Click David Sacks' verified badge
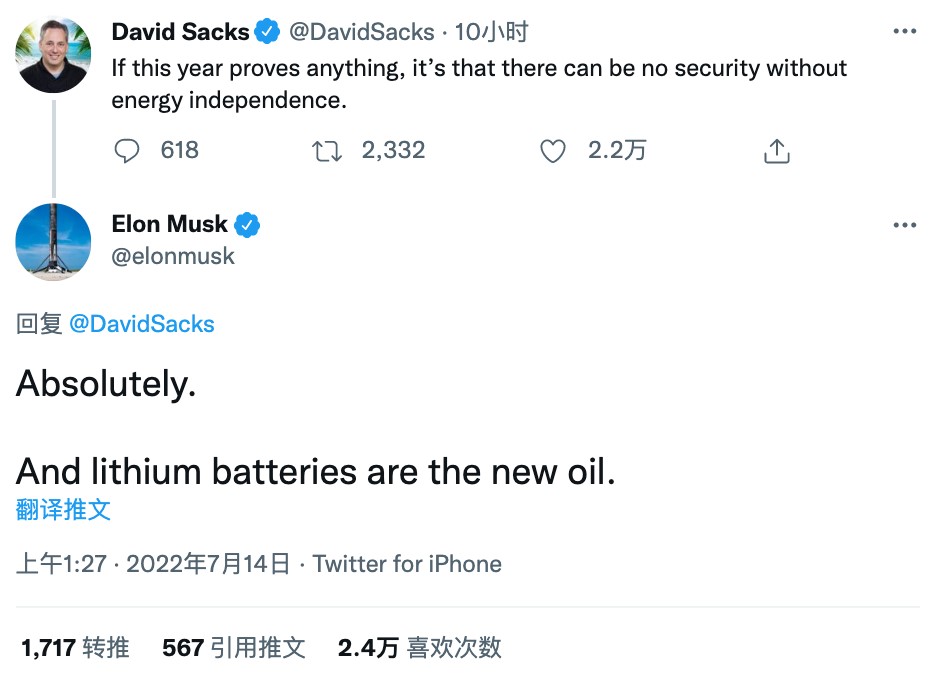This screenshot has width=940, height=682. point(267,33)
